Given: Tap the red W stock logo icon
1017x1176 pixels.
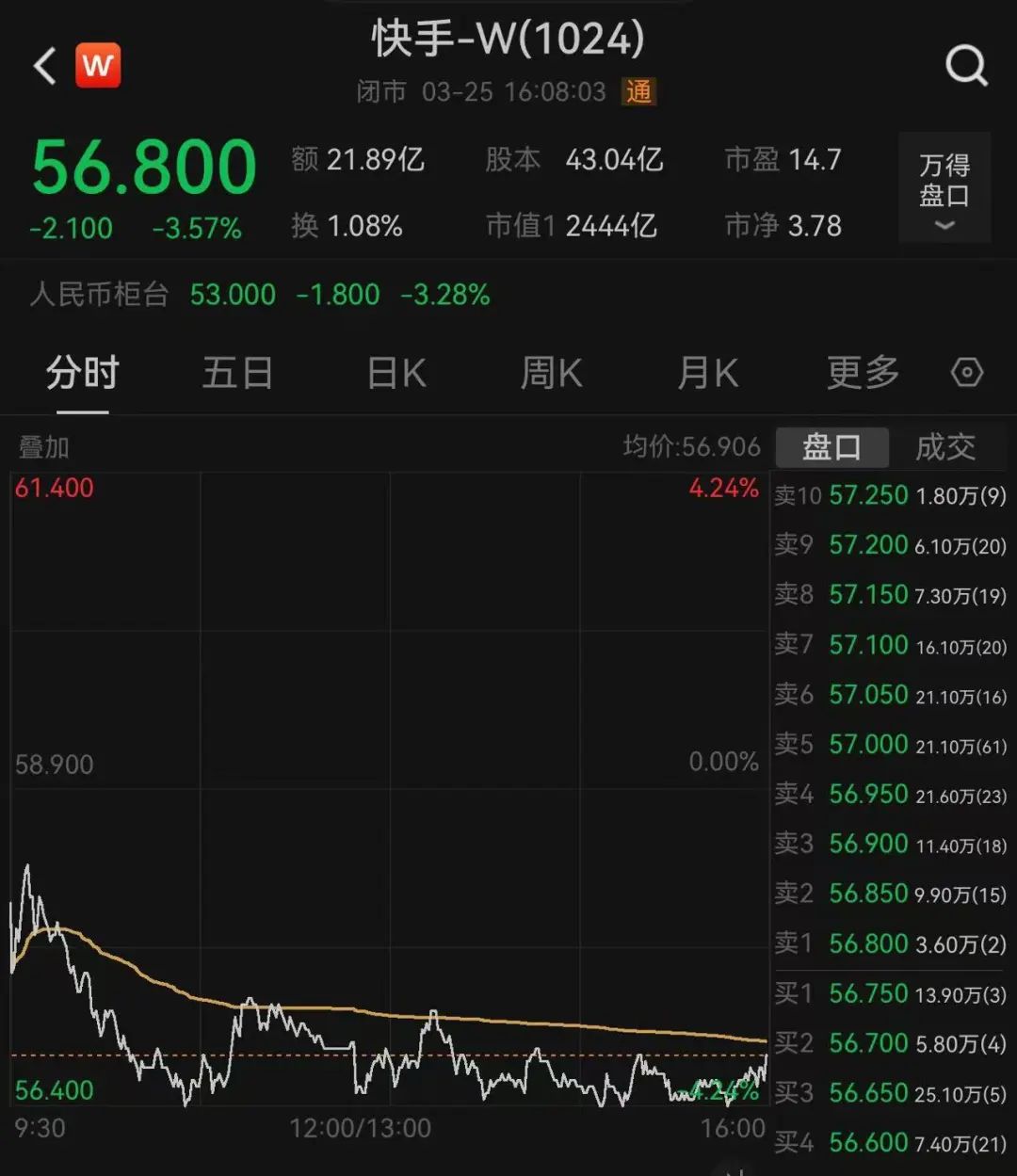Looking at the screenshot, I should pos(98,66).
